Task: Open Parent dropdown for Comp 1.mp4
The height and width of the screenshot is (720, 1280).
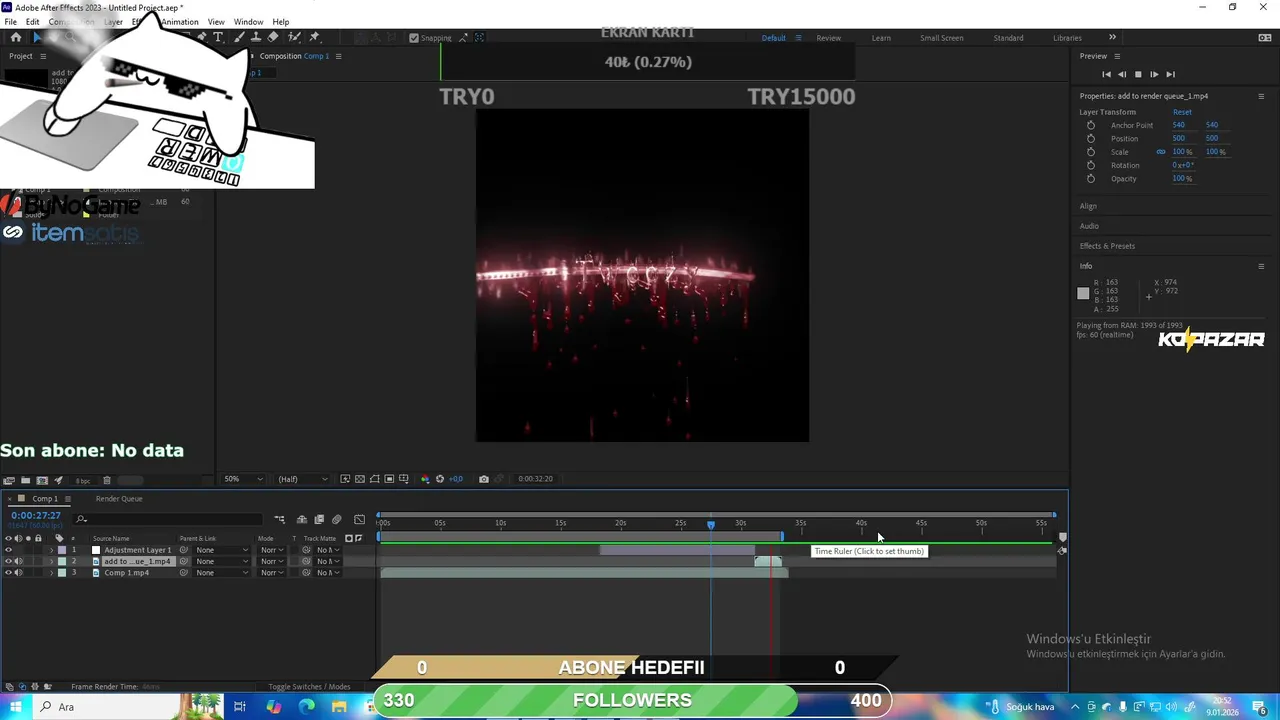Action: tap(221, 573)
